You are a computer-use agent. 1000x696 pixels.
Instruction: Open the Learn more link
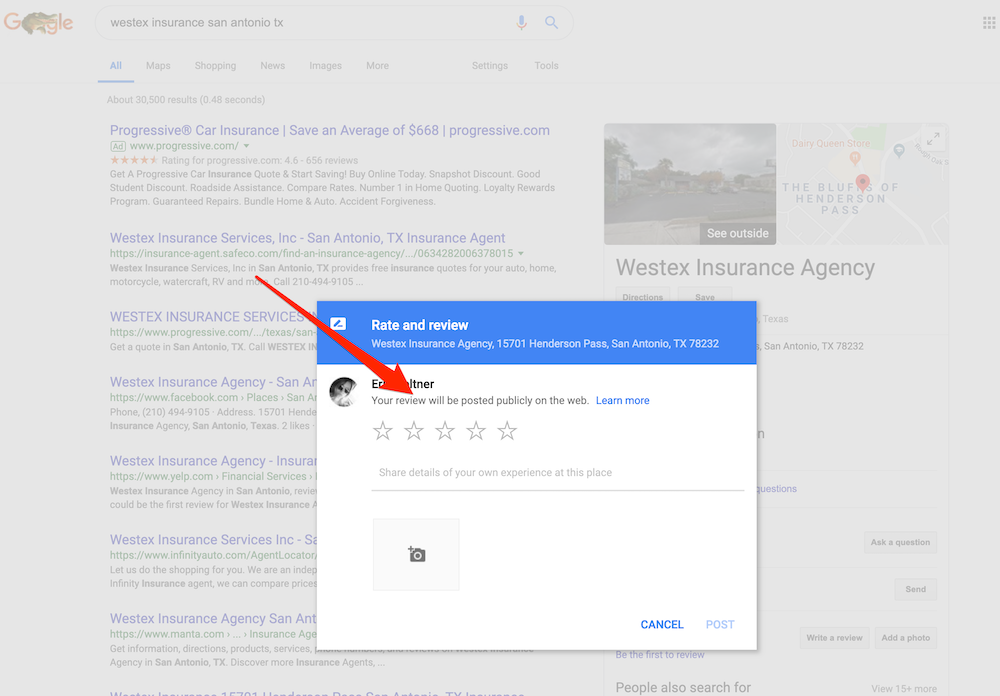[x=622, y=401]
